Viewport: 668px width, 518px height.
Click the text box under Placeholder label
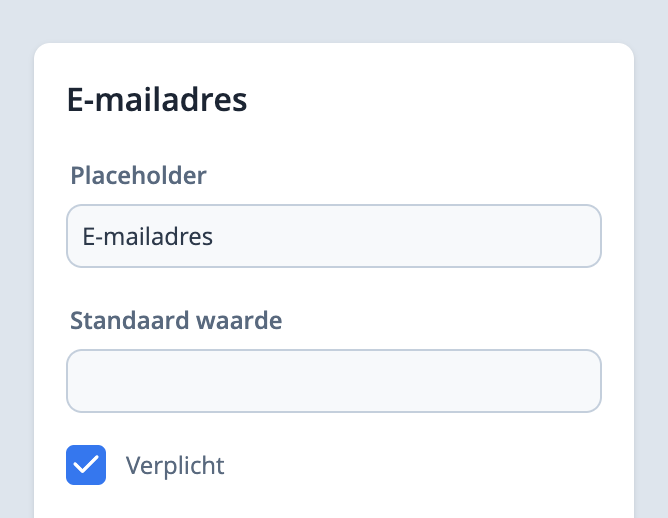(x=333, y=236)
